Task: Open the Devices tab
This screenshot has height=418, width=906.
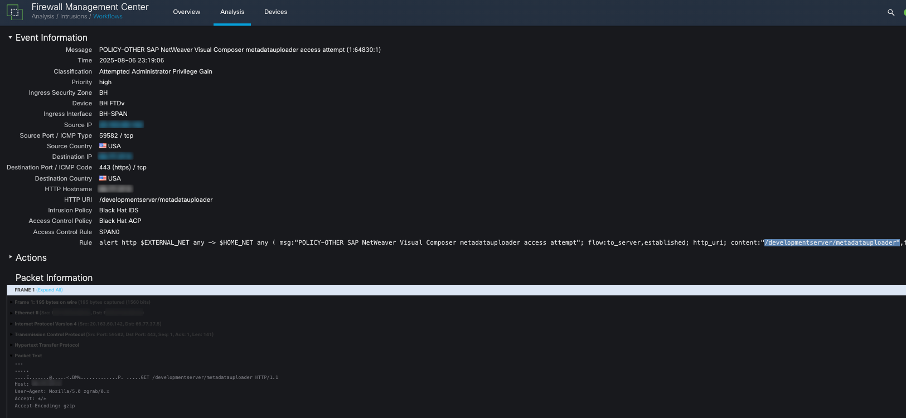Action: 275,11
